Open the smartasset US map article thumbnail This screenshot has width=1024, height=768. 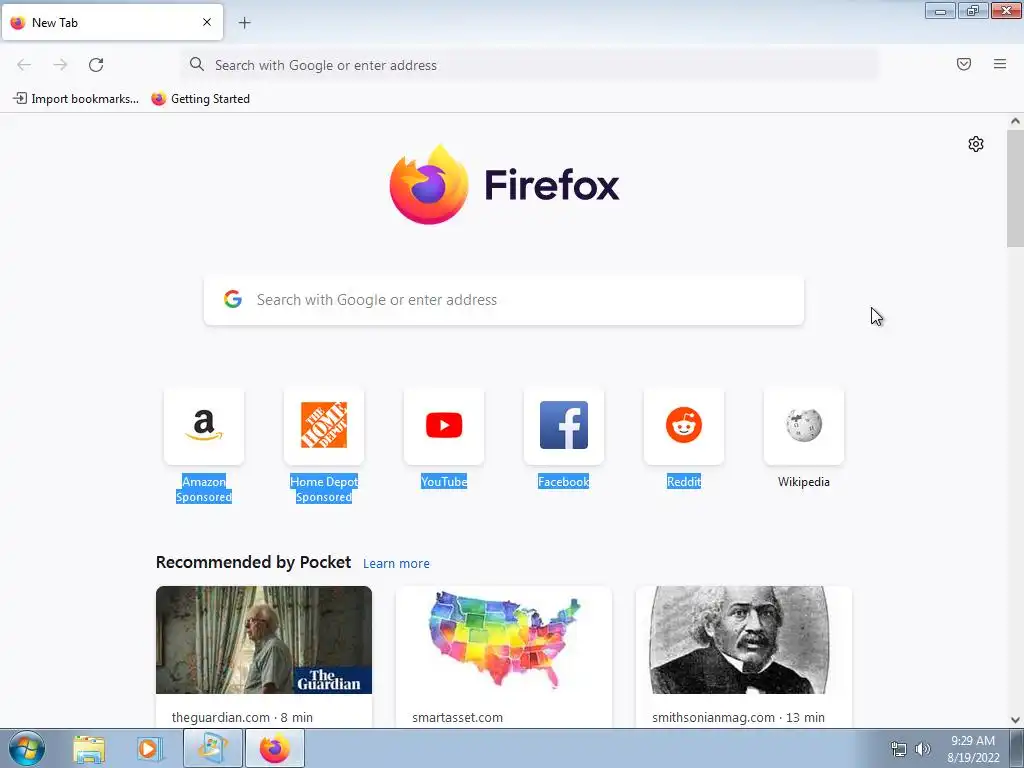click(x=504, y=640)
